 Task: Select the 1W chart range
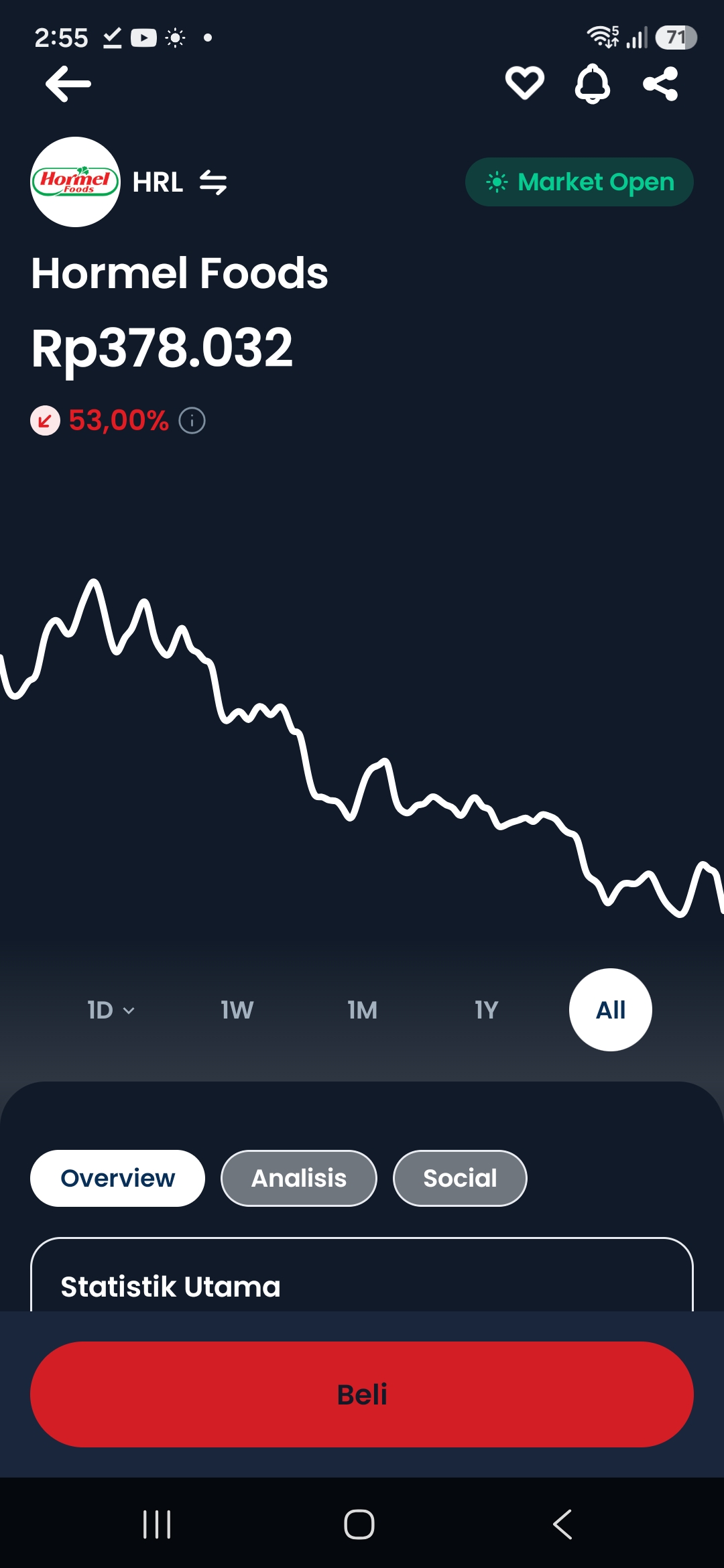(x=237, y=1010)
